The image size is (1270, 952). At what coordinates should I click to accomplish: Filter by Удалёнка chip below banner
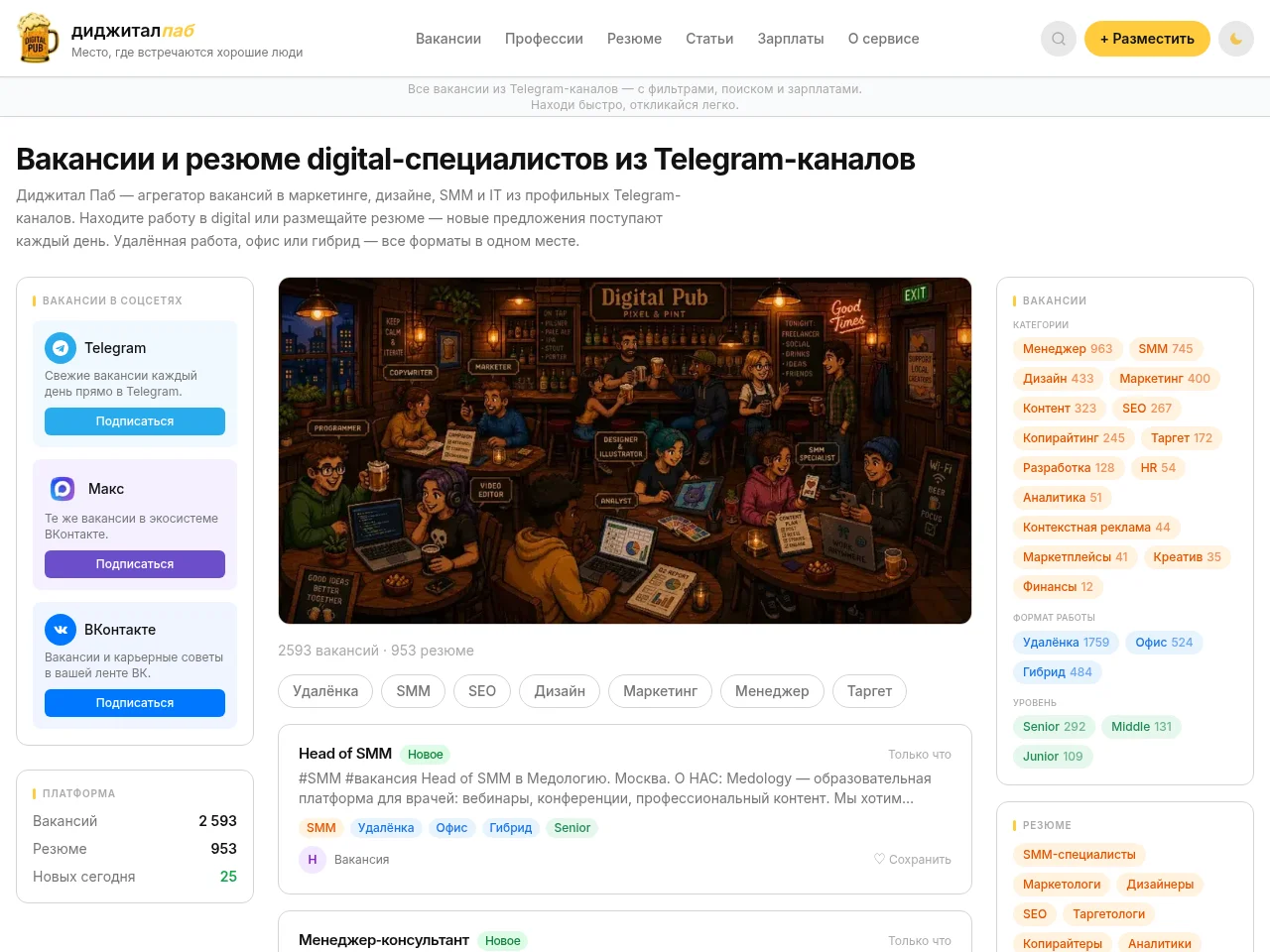pyautogui.click(x=325, y=691)
